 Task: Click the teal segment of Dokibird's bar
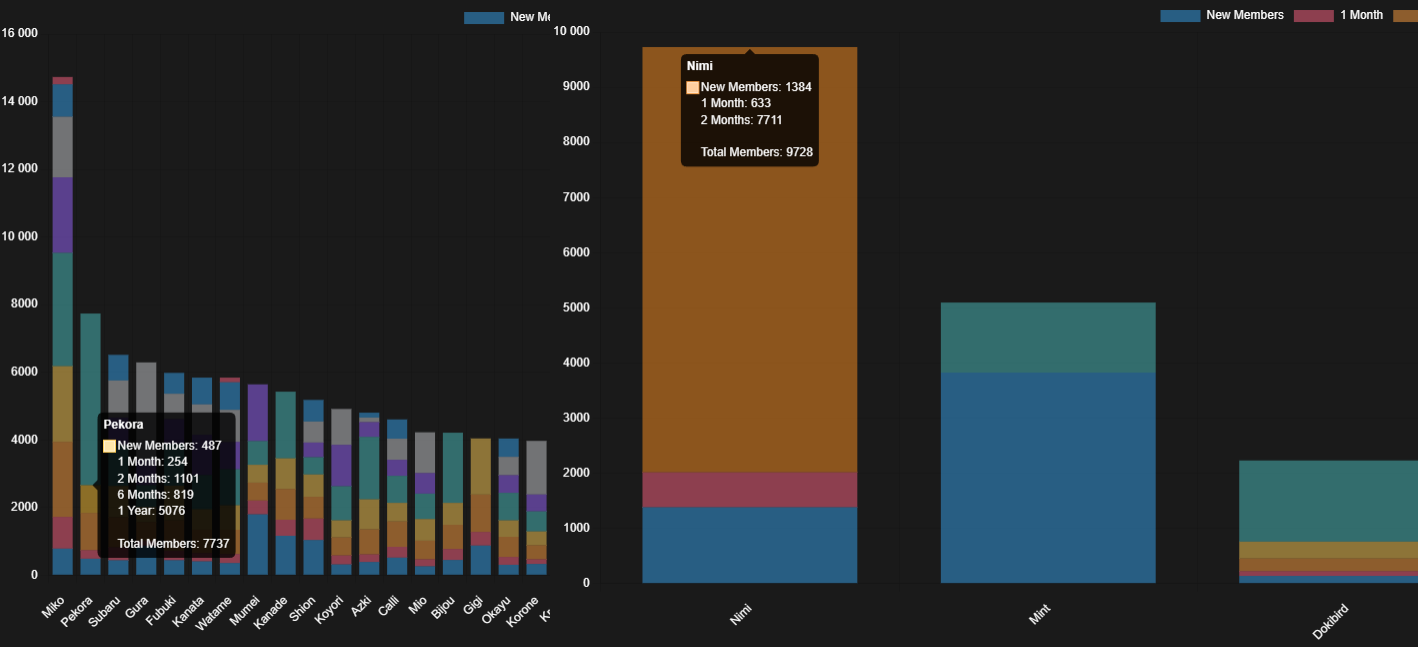pos(1328,501)
